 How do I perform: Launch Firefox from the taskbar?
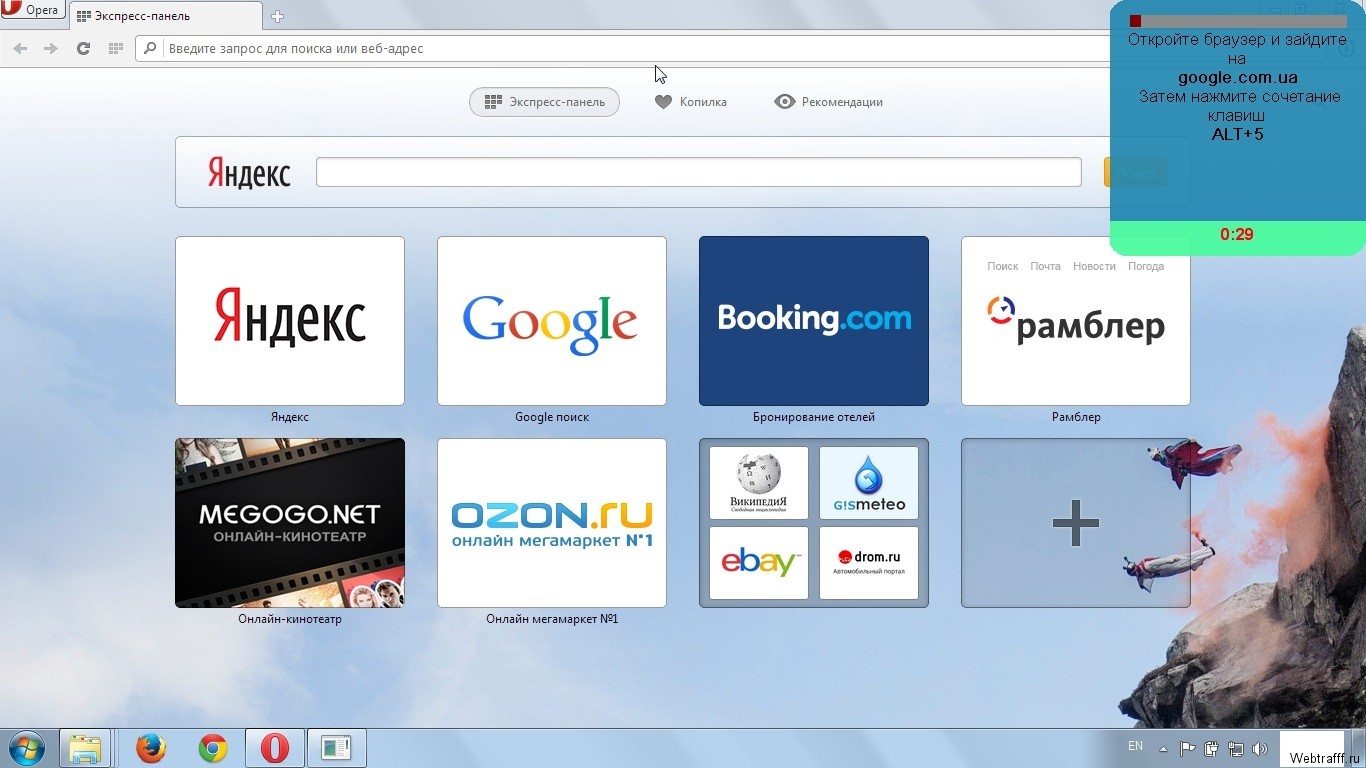pos(151,748)
